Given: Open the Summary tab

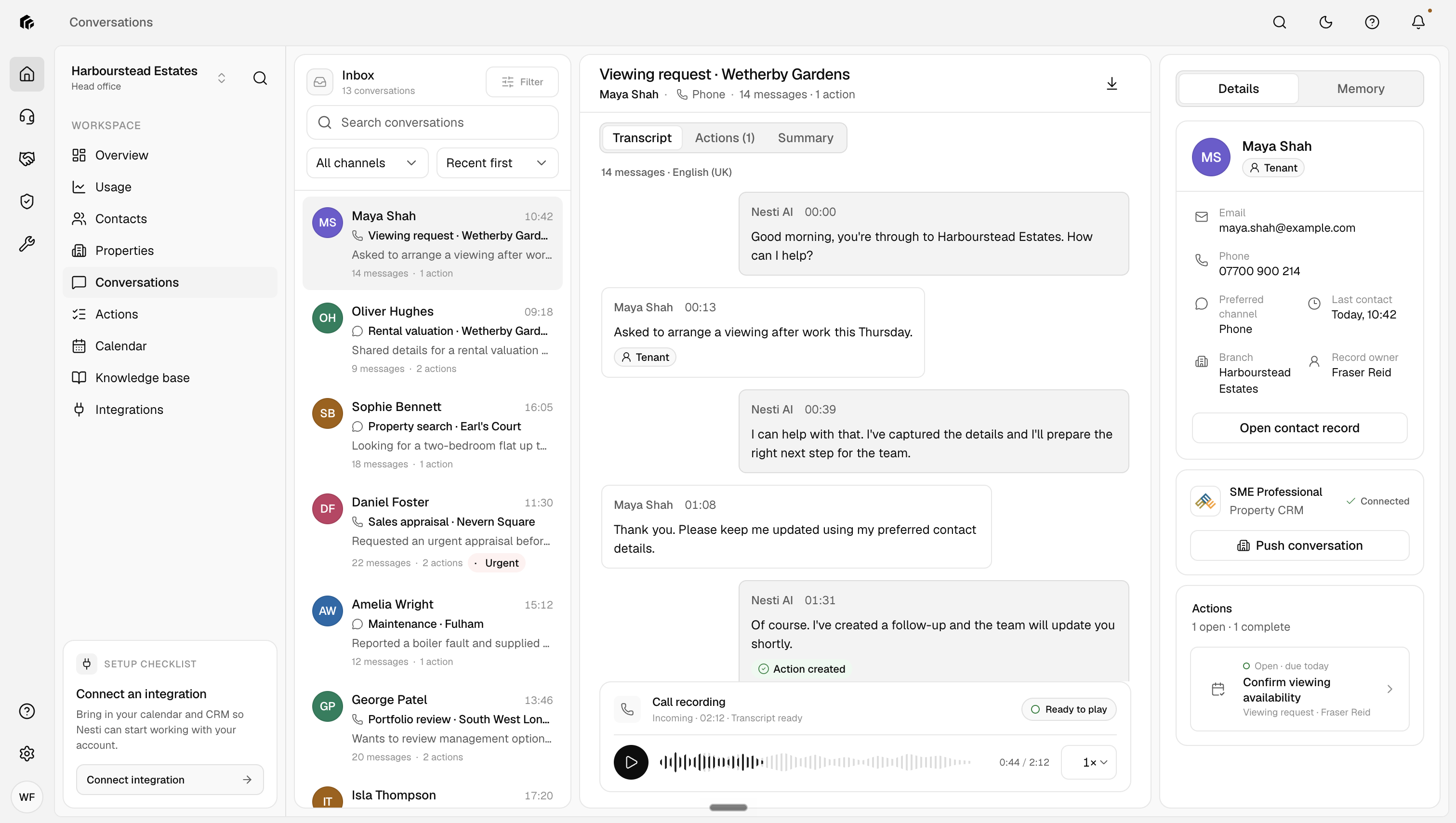Looking at the screenshot, I should tap(806, 138).
